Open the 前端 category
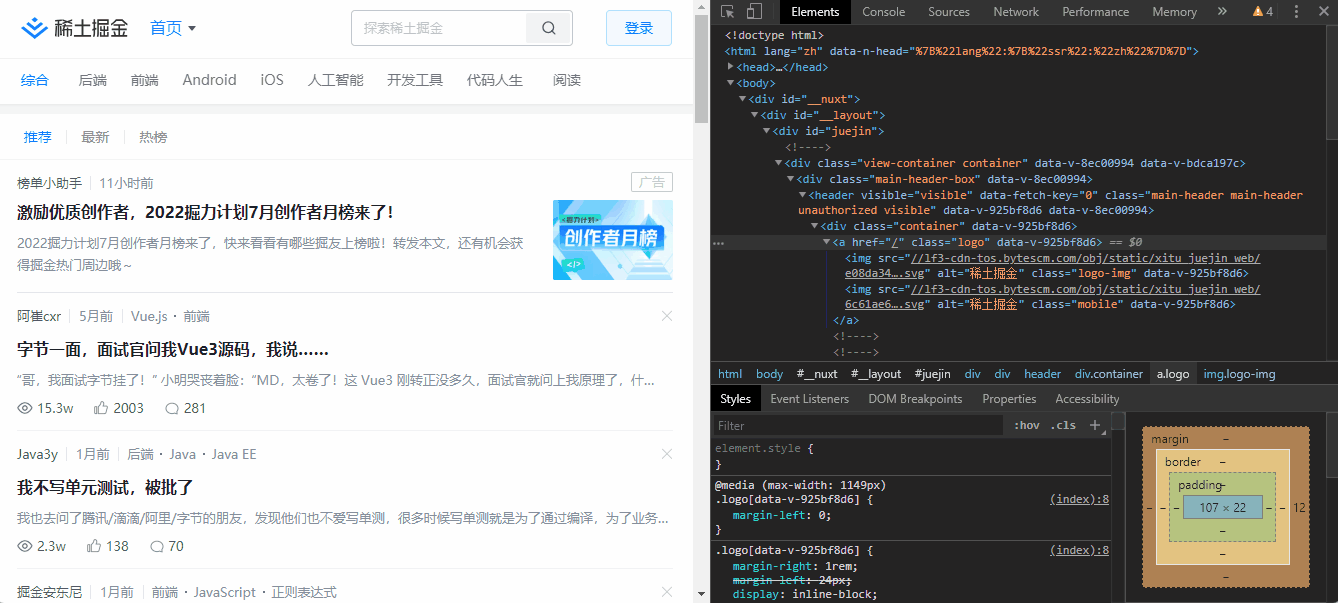The height and width of the screenshot is (603, 1338). click(145, 80)
